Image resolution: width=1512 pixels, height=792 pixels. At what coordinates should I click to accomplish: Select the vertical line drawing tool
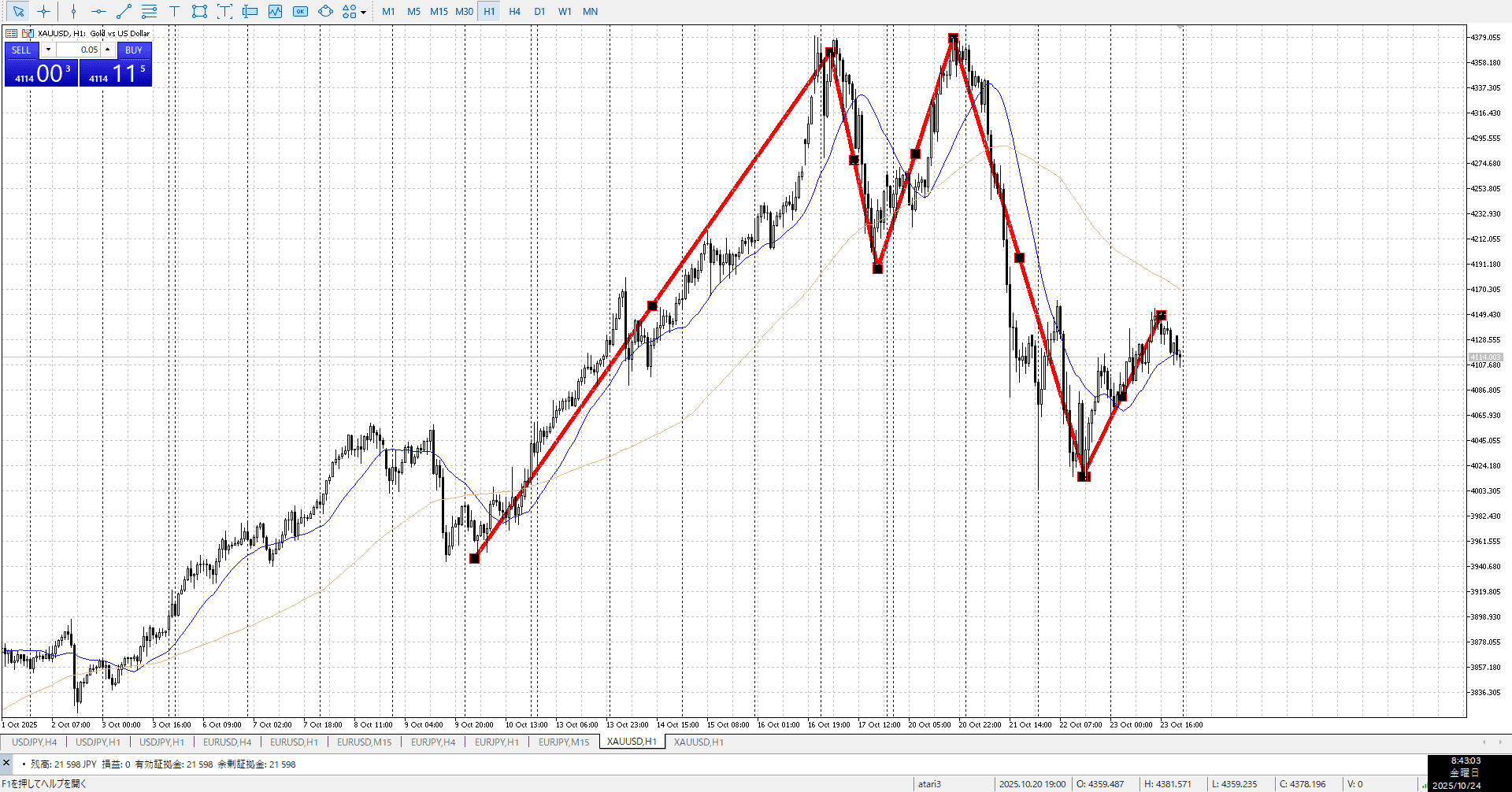coord(73,12)
